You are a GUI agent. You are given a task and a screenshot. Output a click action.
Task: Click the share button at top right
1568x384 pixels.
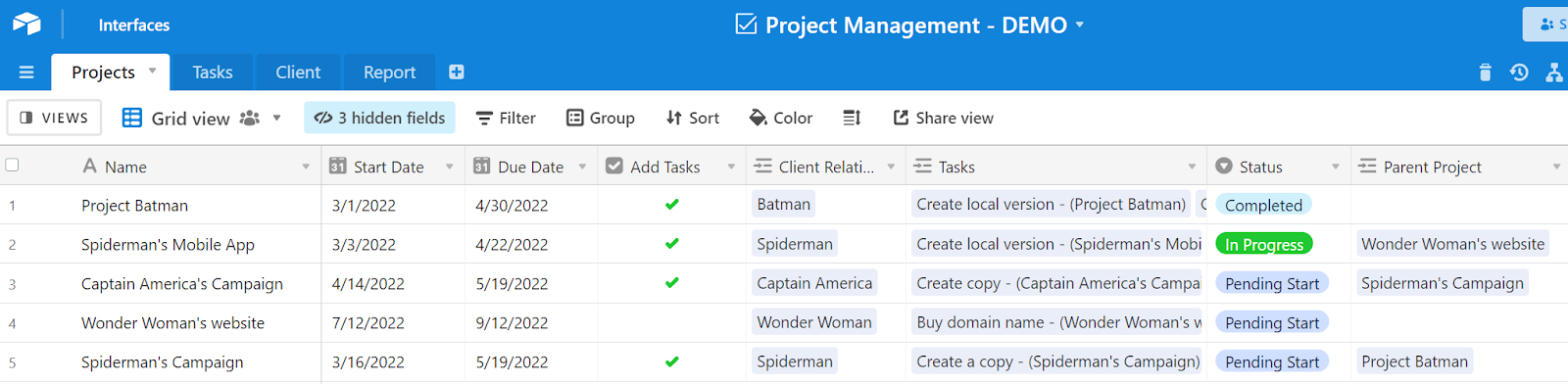point(1545,24)
